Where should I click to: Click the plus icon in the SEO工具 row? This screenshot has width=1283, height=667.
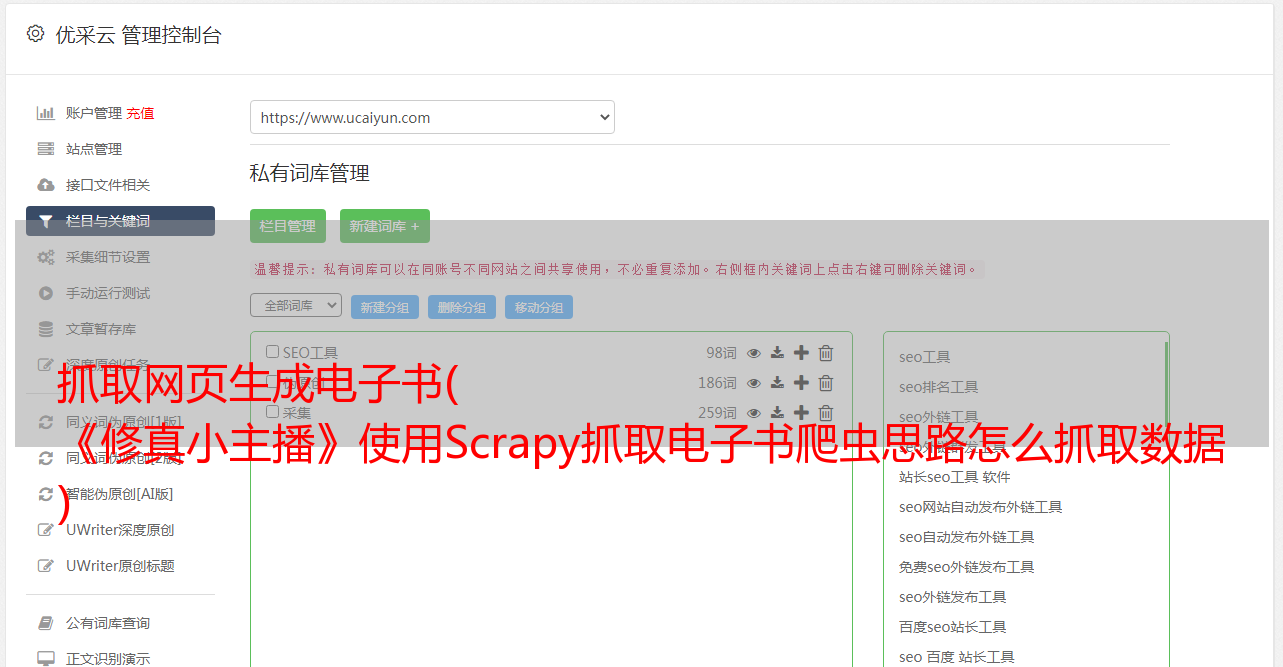point(801,353)
